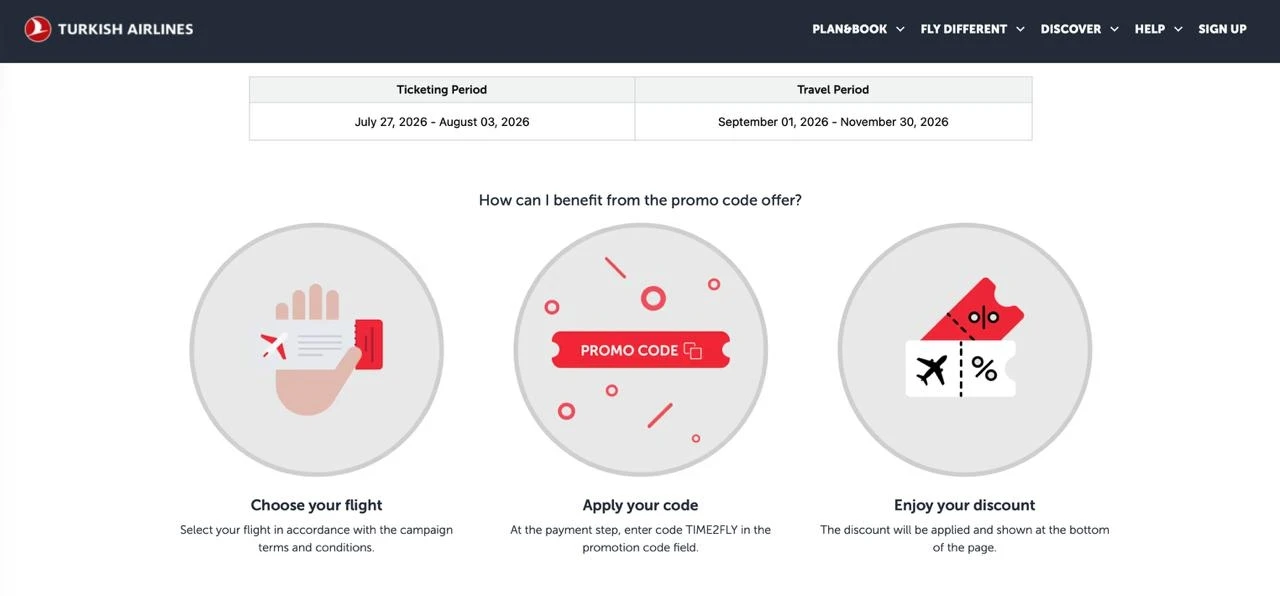Open the FLY DIFFERENT menu

[964, 29]
